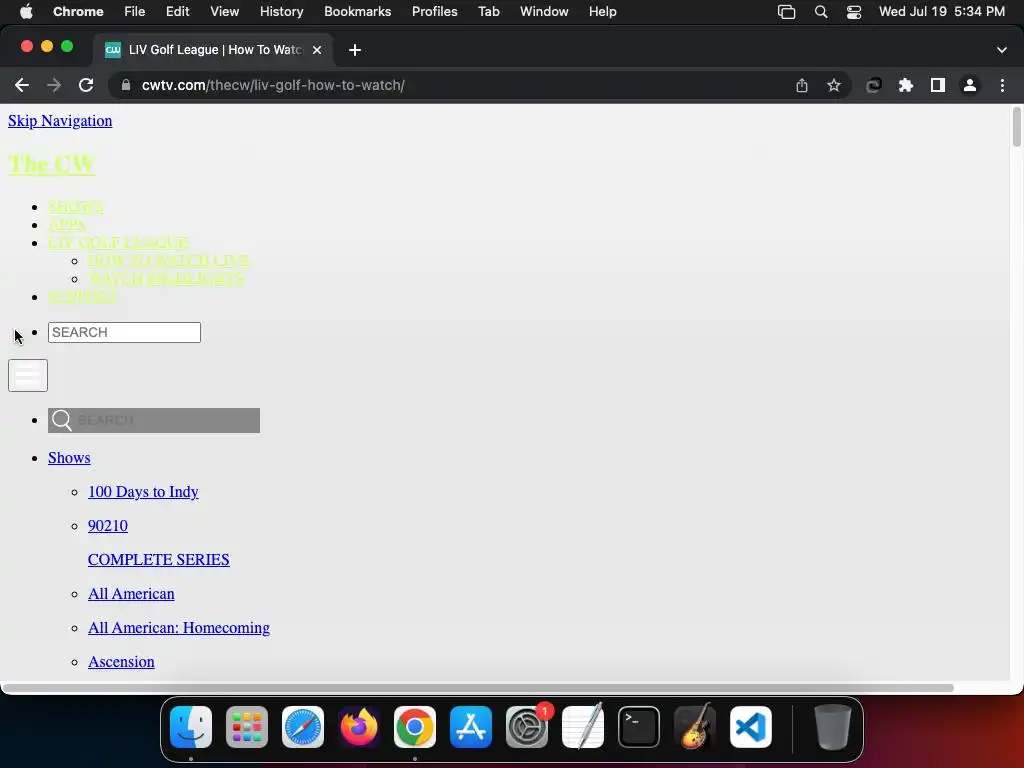The width and height of the screenshot is (1024, 768).
Task: Open the Apple menu
Action: (25, 11)
